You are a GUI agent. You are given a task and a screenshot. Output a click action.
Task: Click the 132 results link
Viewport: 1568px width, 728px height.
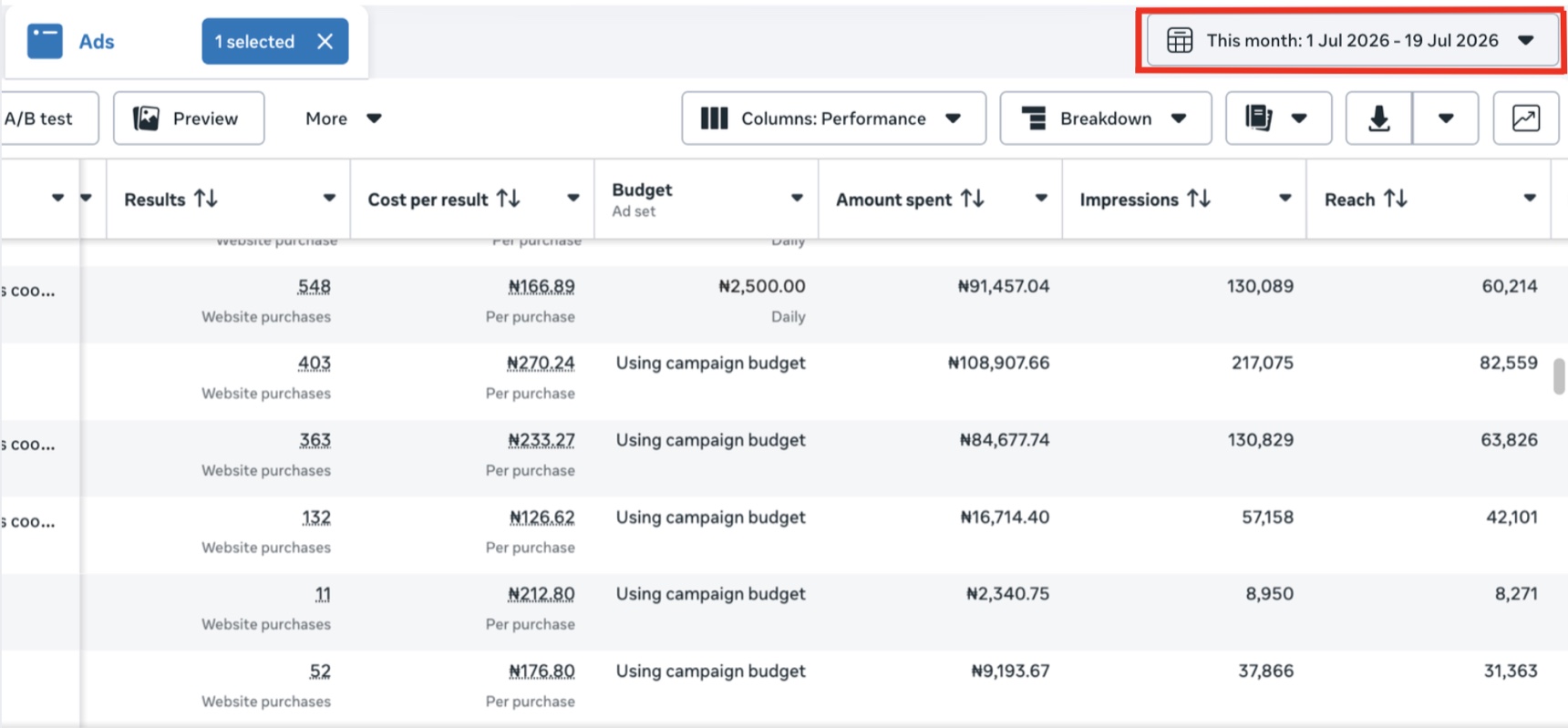tap(316, 518)
